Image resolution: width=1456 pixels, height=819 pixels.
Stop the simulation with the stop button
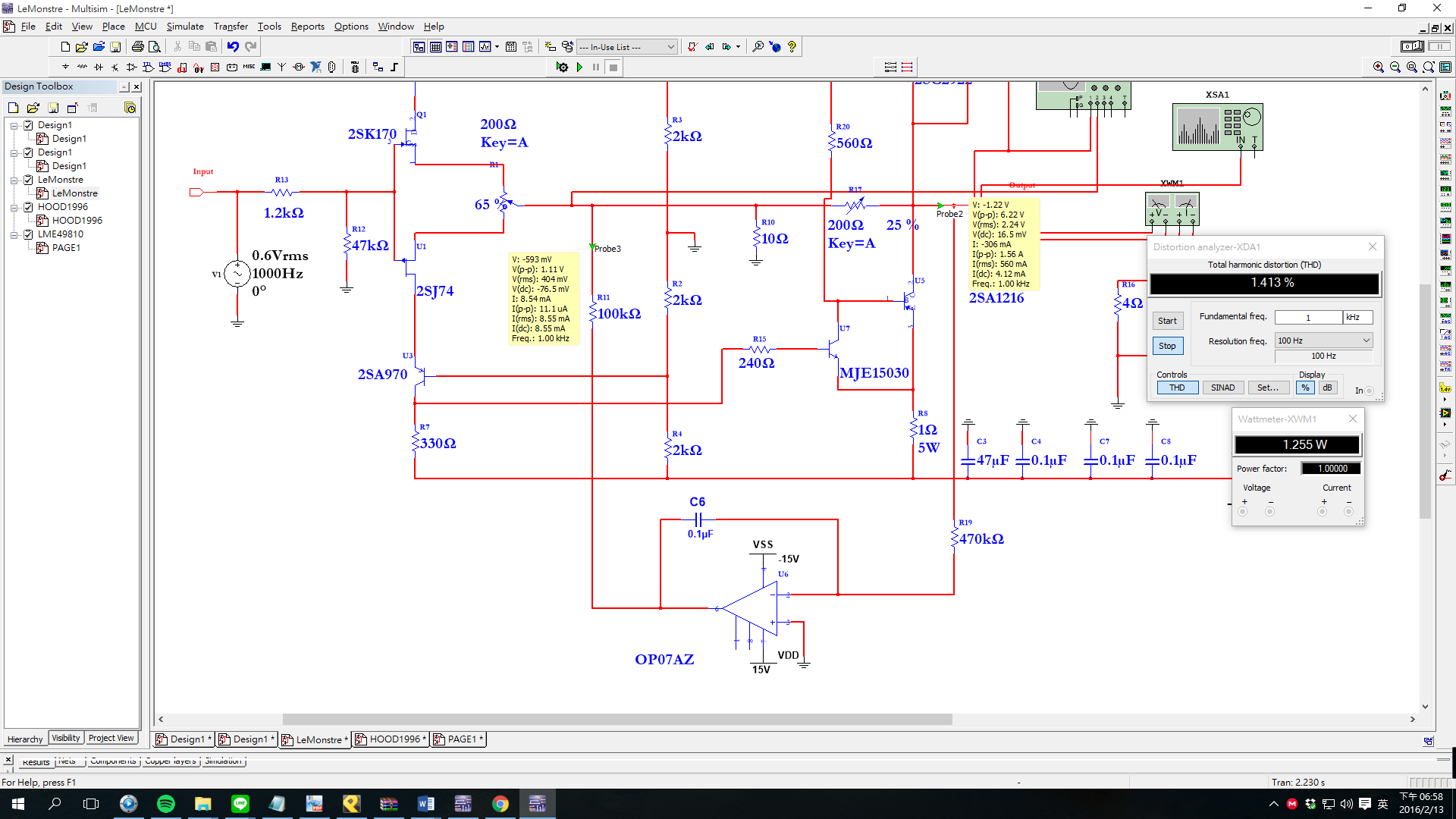point(613,67)
